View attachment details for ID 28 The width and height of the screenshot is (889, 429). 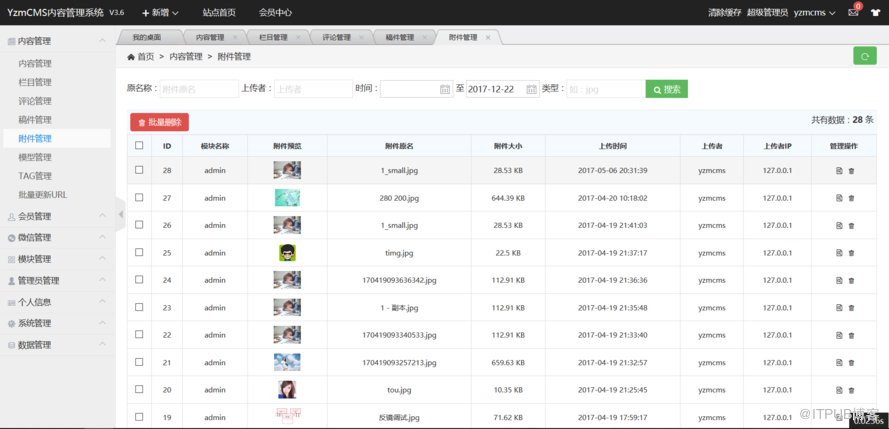pos(839,171)
